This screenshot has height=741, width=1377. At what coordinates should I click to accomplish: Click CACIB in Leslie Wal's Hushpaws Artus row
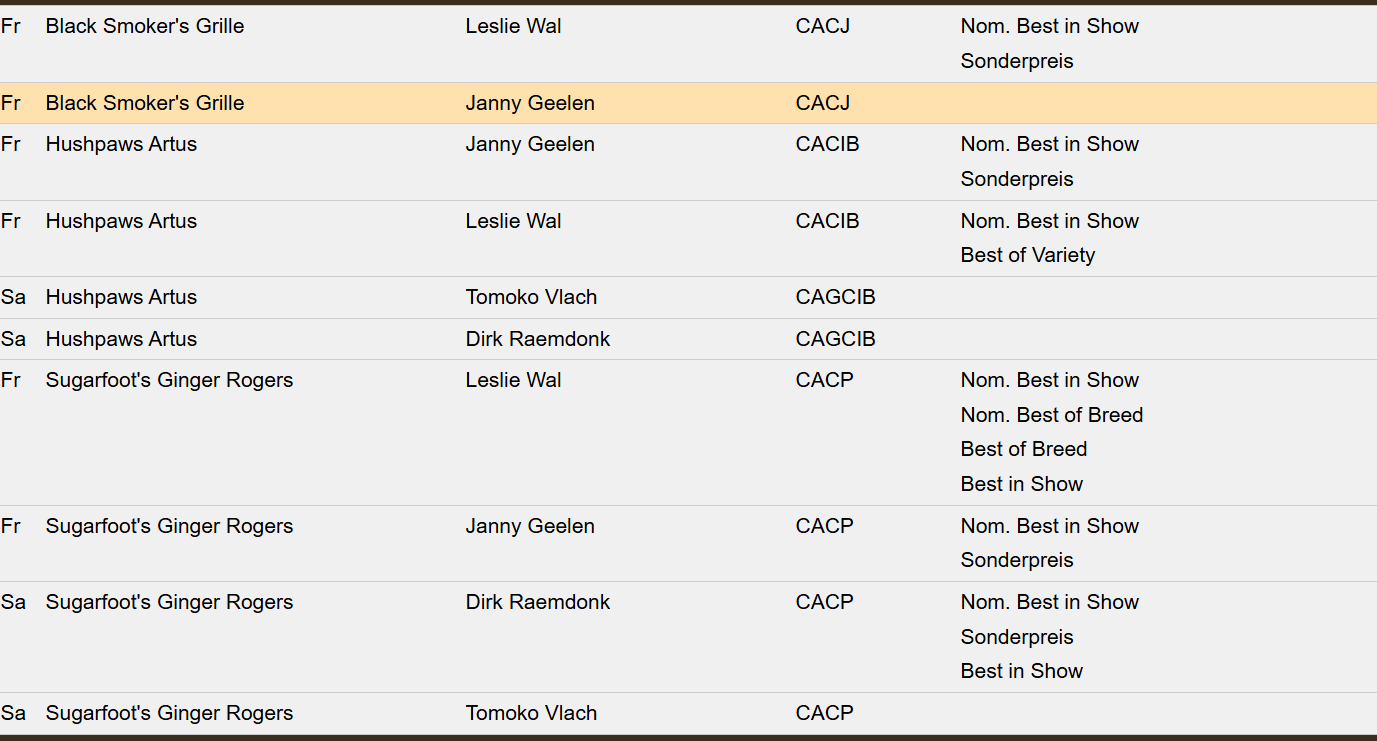(827, 221)
